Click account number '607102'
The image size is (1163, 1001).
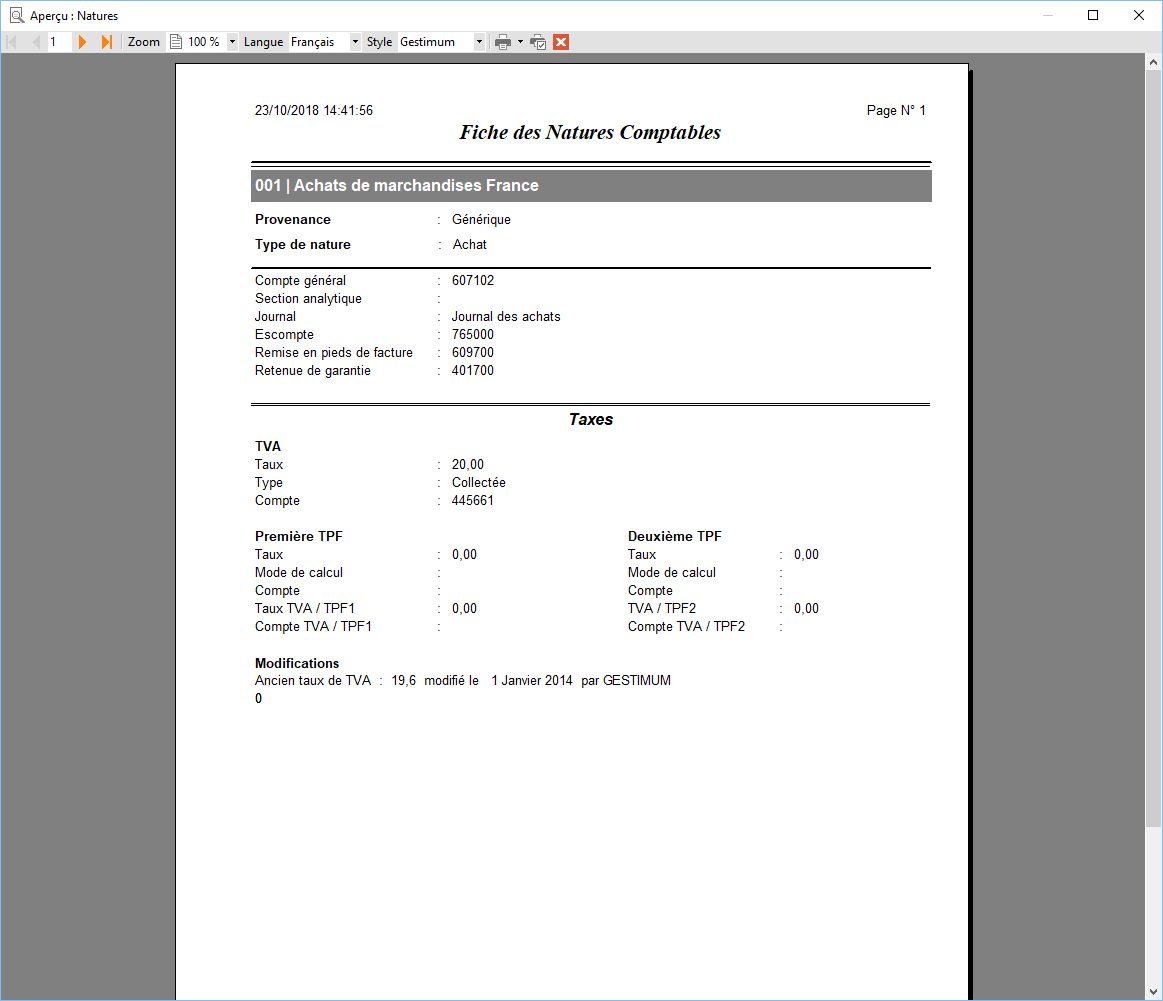tap(472, 280)
